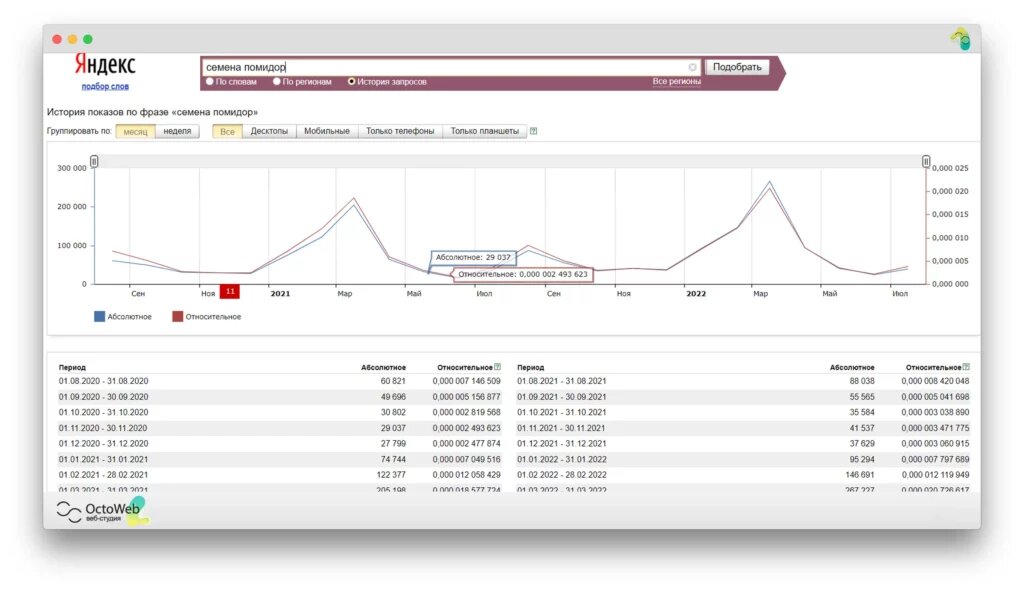Viewport: 1024px width, 591px height.
Task: Toggle the Абсолютное blue legend swatch
Action: [99, 317]
